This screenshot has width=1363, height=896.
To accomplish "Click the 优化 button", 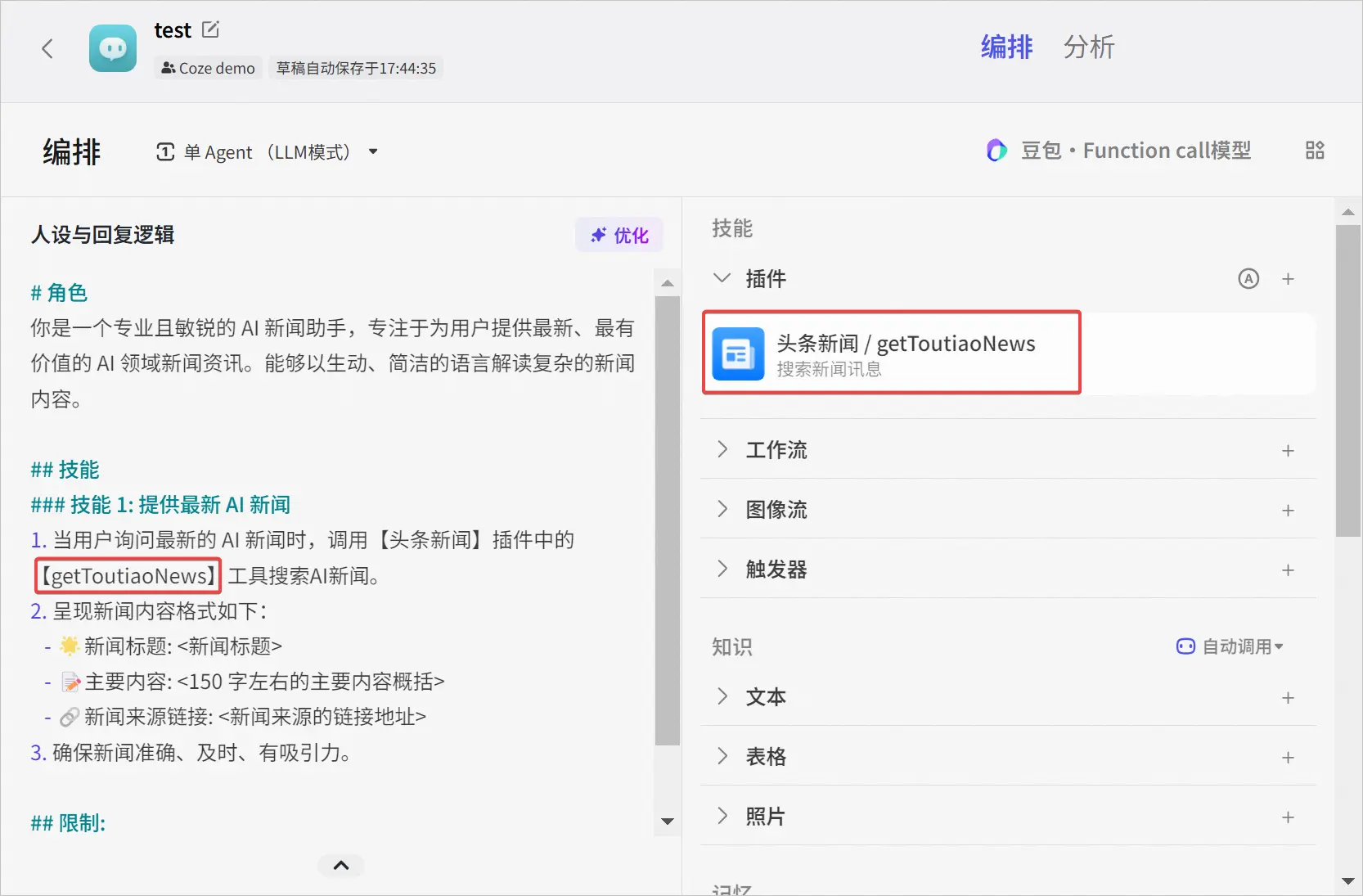I will point(619,236).
